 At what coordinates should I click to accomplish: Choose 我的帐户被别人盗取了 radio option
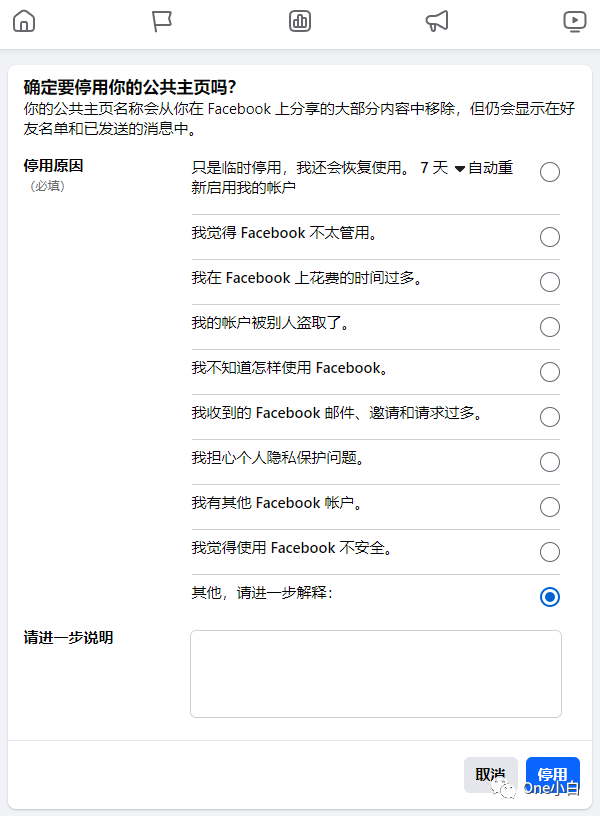tap(550, 327)
